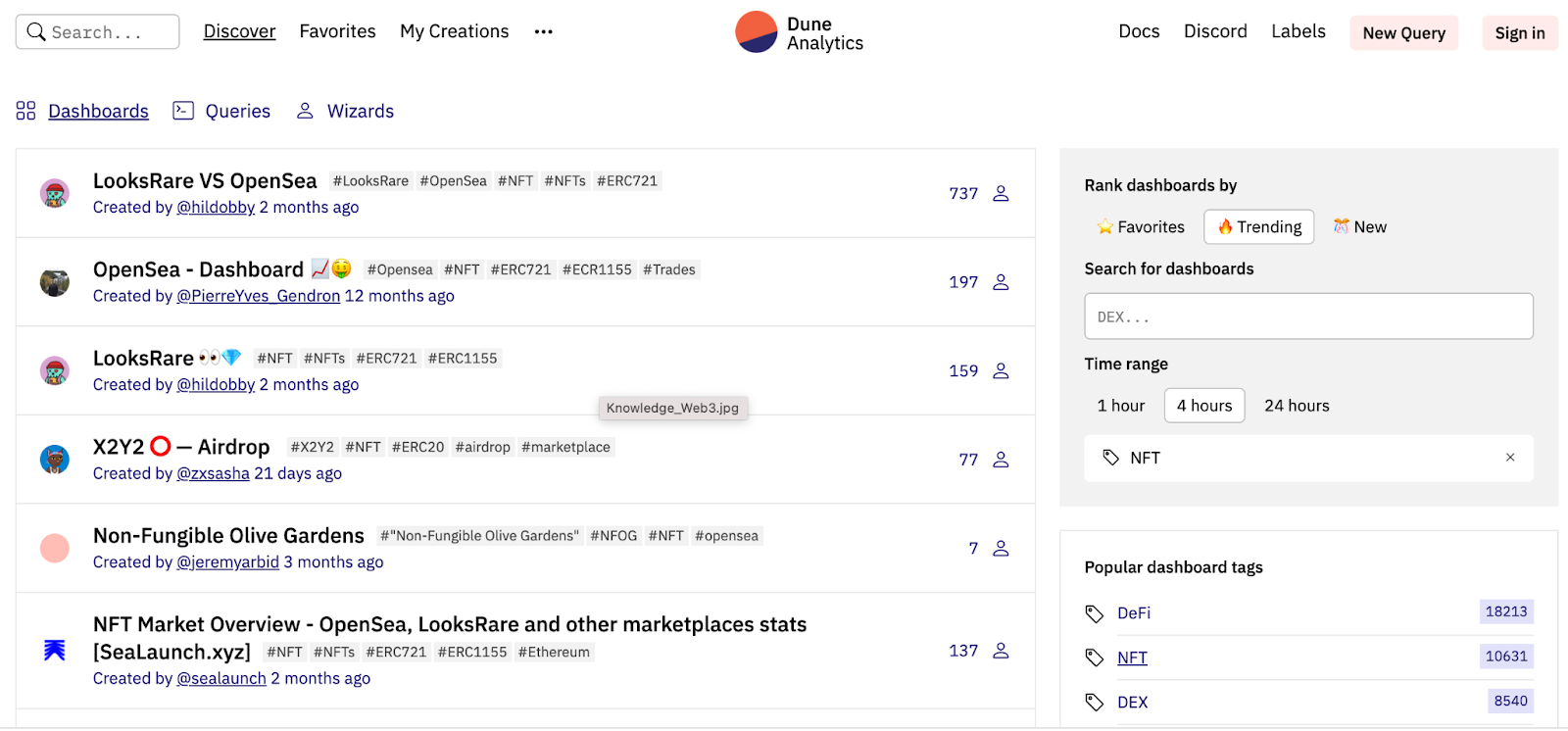Rank dashboards by Trending
1568x731 pixels.
click(x=1259, y=227)
